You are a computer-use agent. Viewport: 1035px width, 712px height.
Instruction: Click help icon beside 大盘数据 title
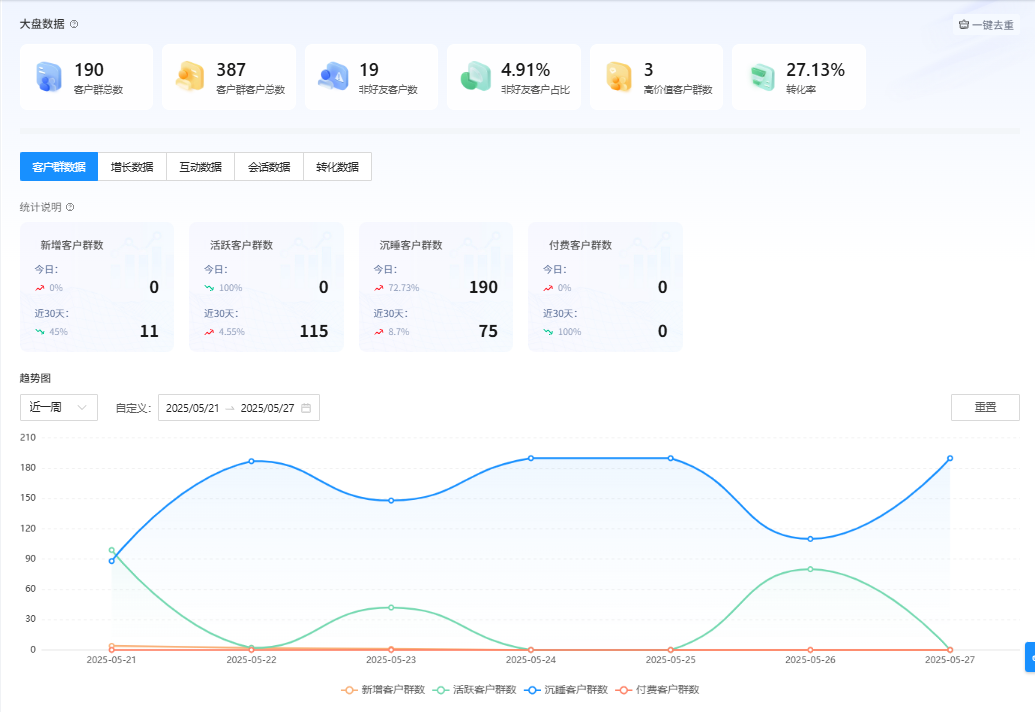[74, 24]
